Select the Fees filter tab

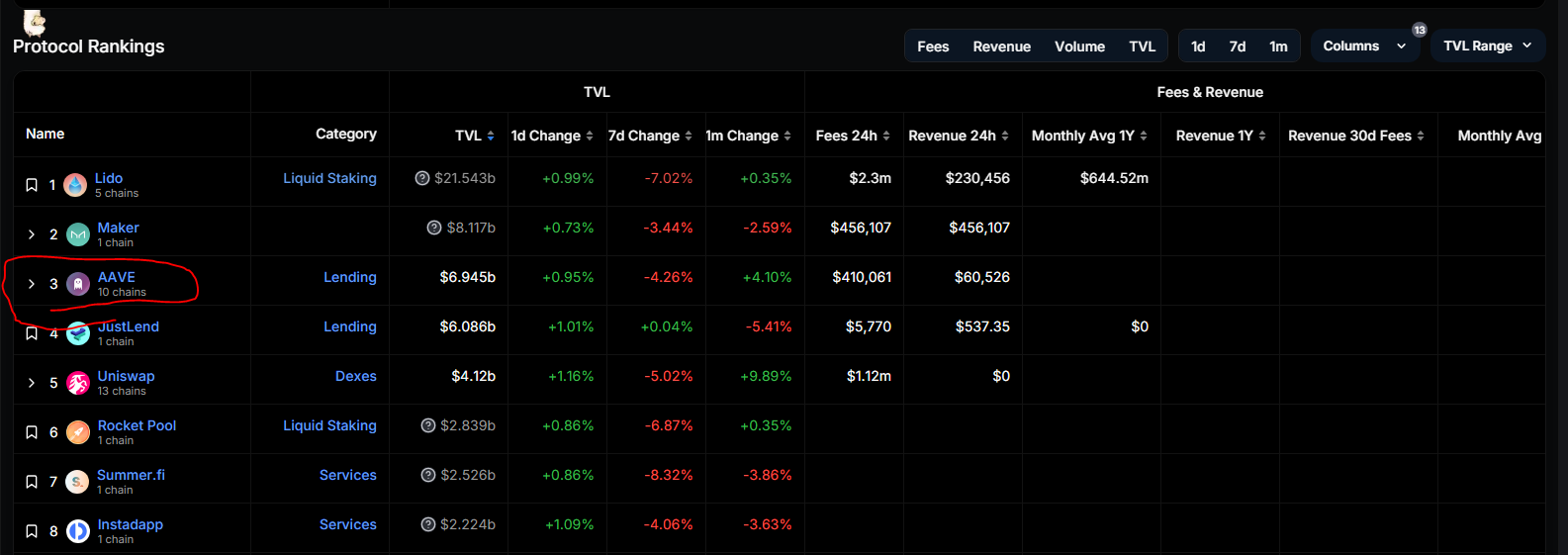tap(933, 46)
